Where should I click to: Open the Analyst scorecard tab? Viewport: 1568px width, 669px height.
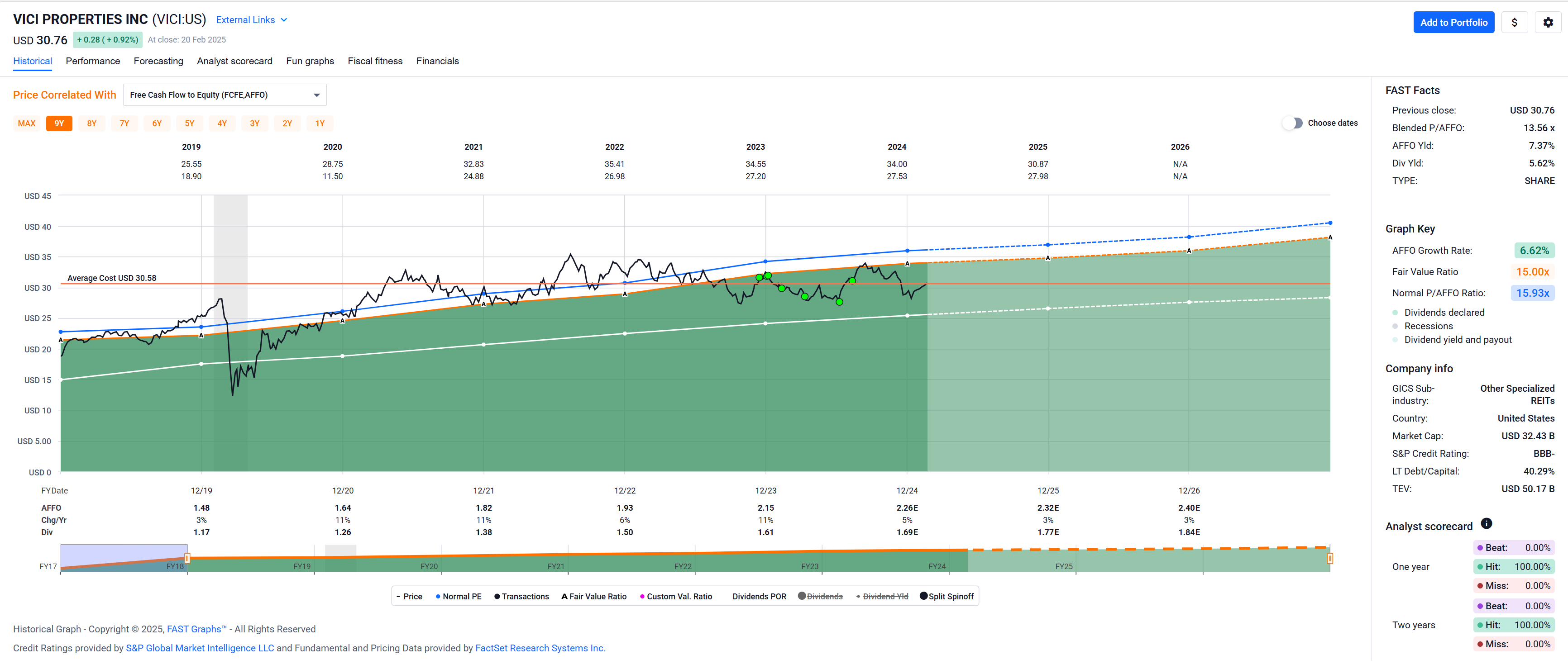[234, 61]
